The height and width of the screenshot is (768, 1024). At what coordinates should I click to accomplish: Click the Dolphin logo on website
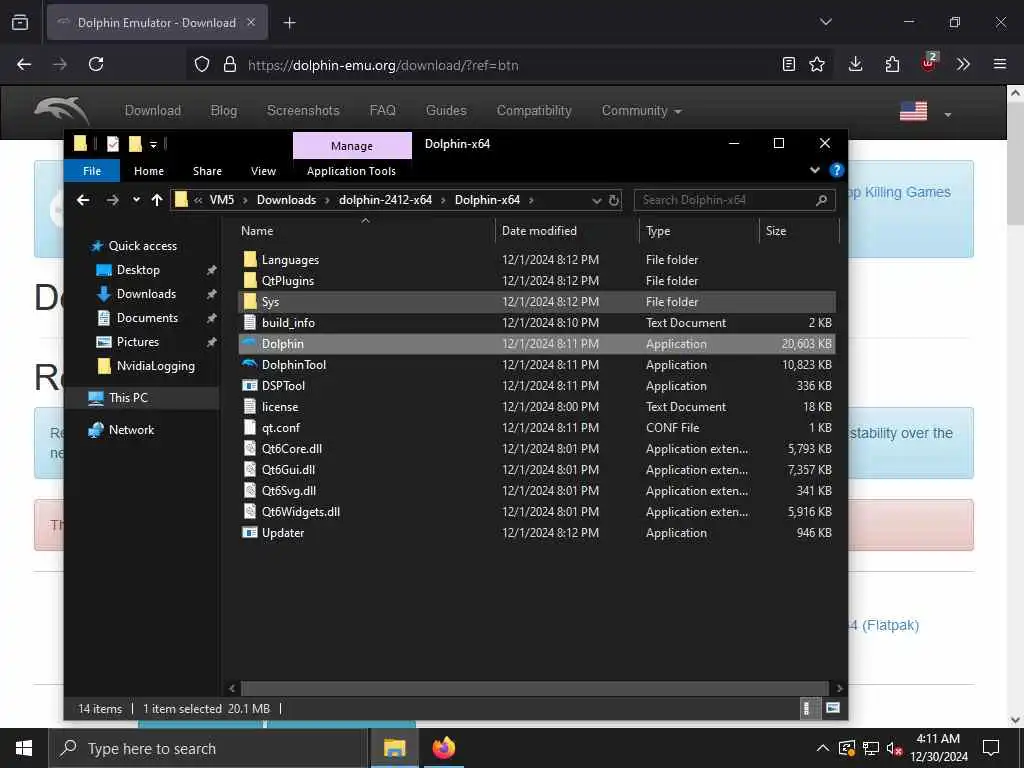point(62,110)
